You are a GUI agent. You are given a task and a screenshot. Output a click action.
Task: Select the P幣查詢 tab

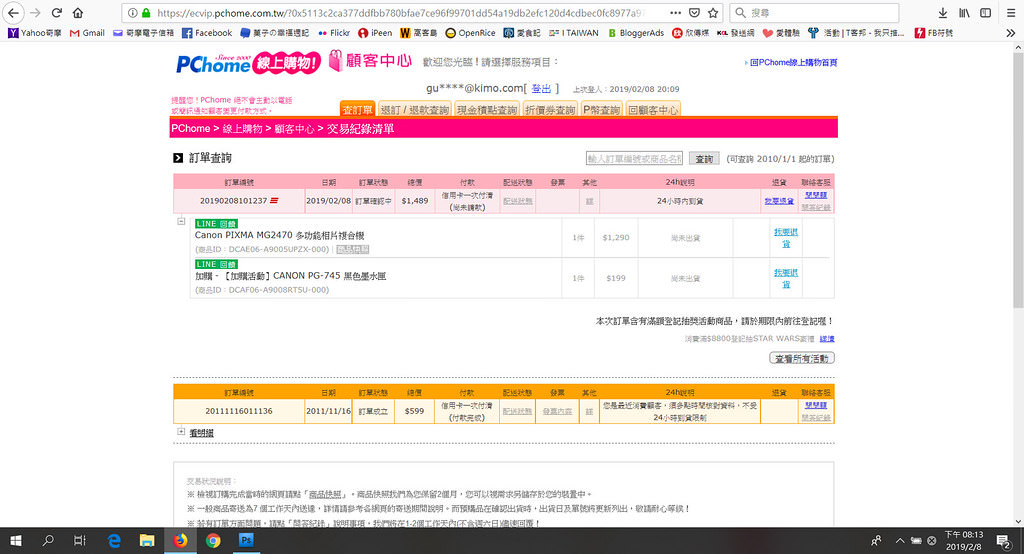601,110
